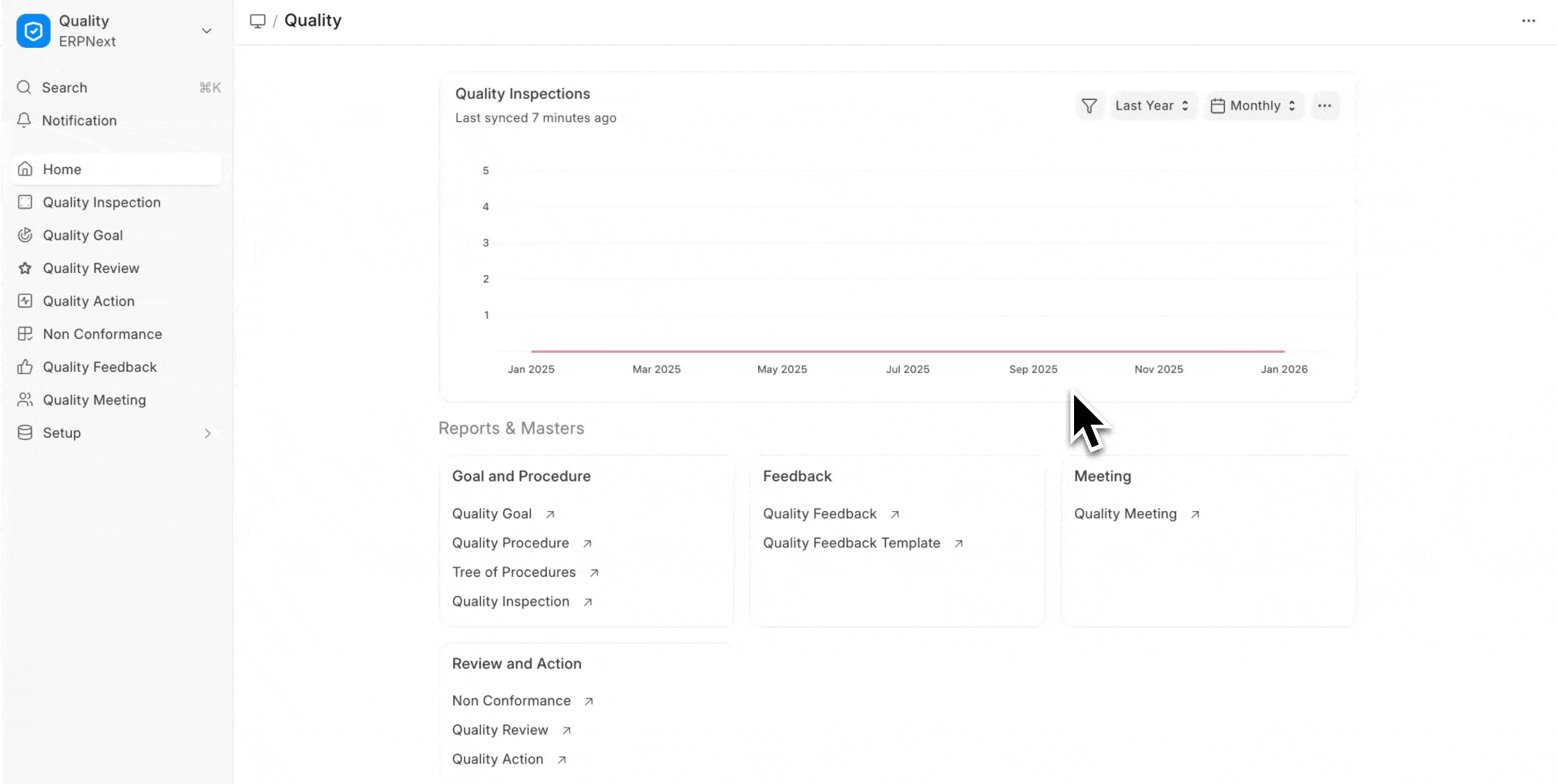Click the chart filter funnel icon
Image resolution: width=1557 pixels, height=784 pixels.
click(1089, 106)
